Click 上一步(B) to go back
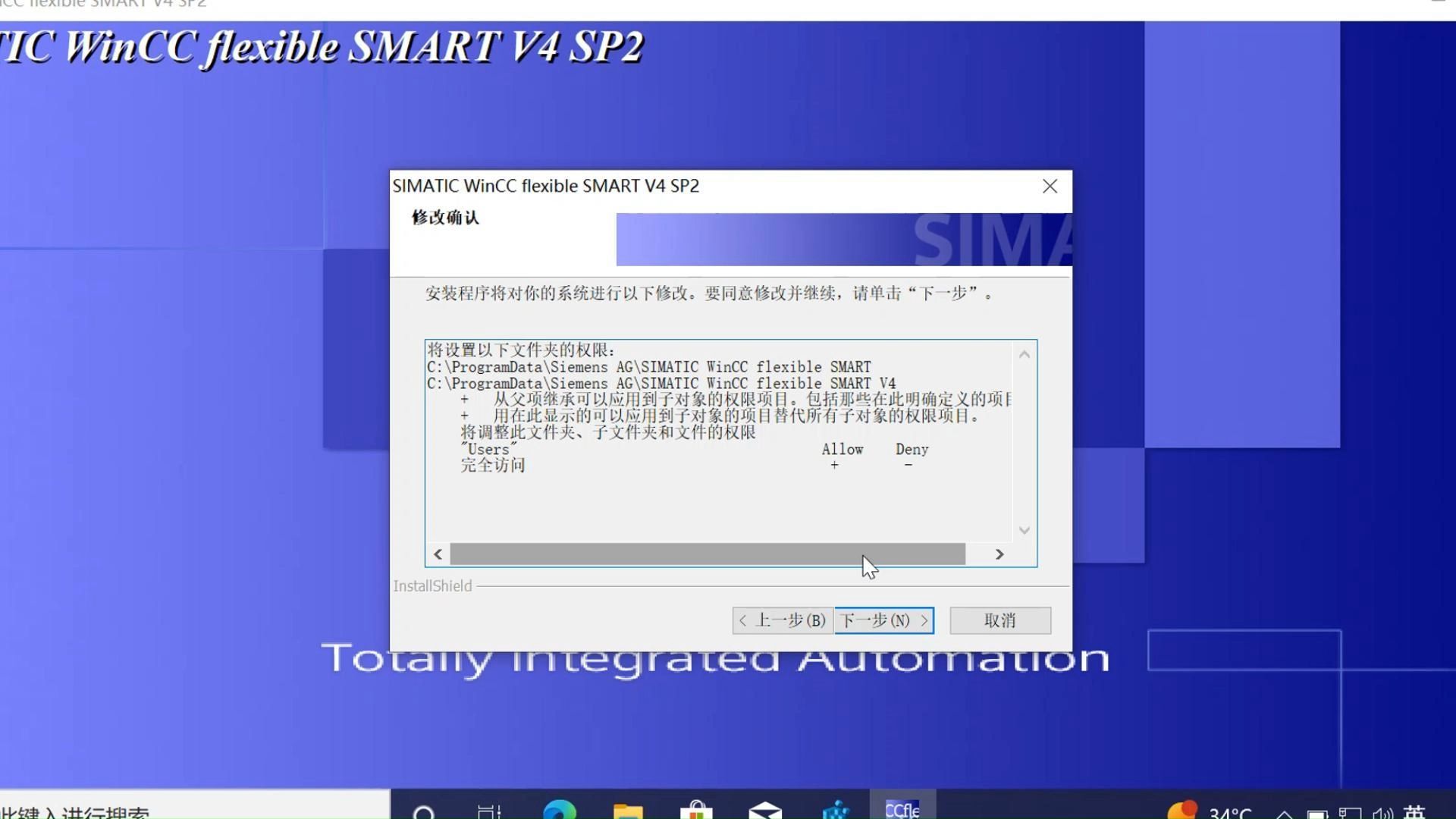The width and height of the screenshot is (1456, 819). pos(782,620)
